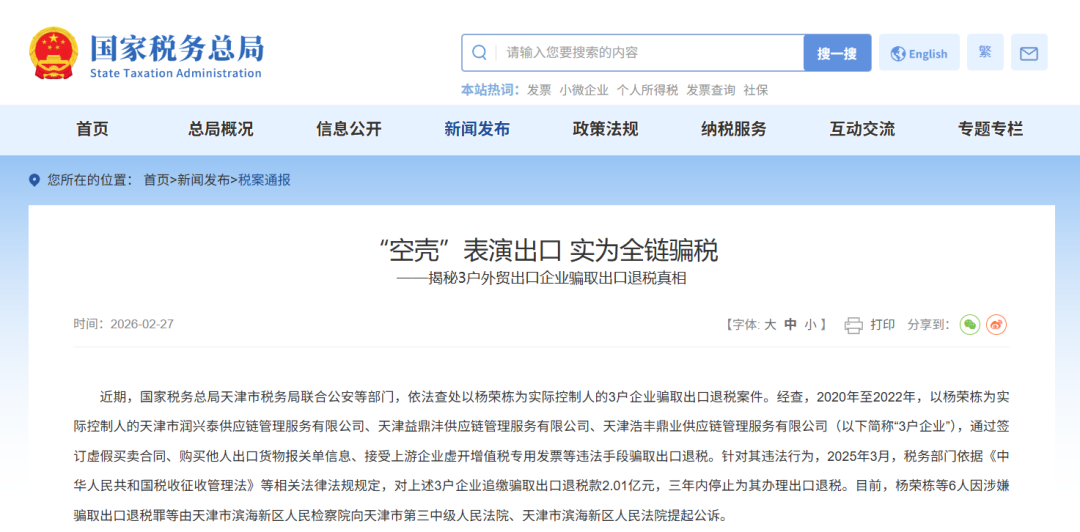This screenshot has width=1080, height=532.
Task: Open the email envelope icon
Action: click(1029, 53)
